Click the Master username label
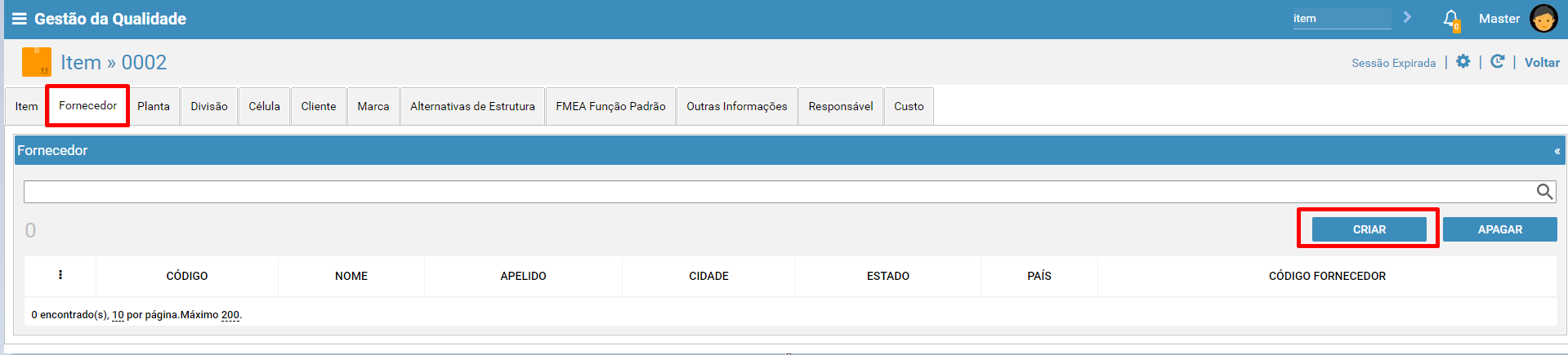1568x355 pixels. pyautogui.click(x=1499, y=18)
